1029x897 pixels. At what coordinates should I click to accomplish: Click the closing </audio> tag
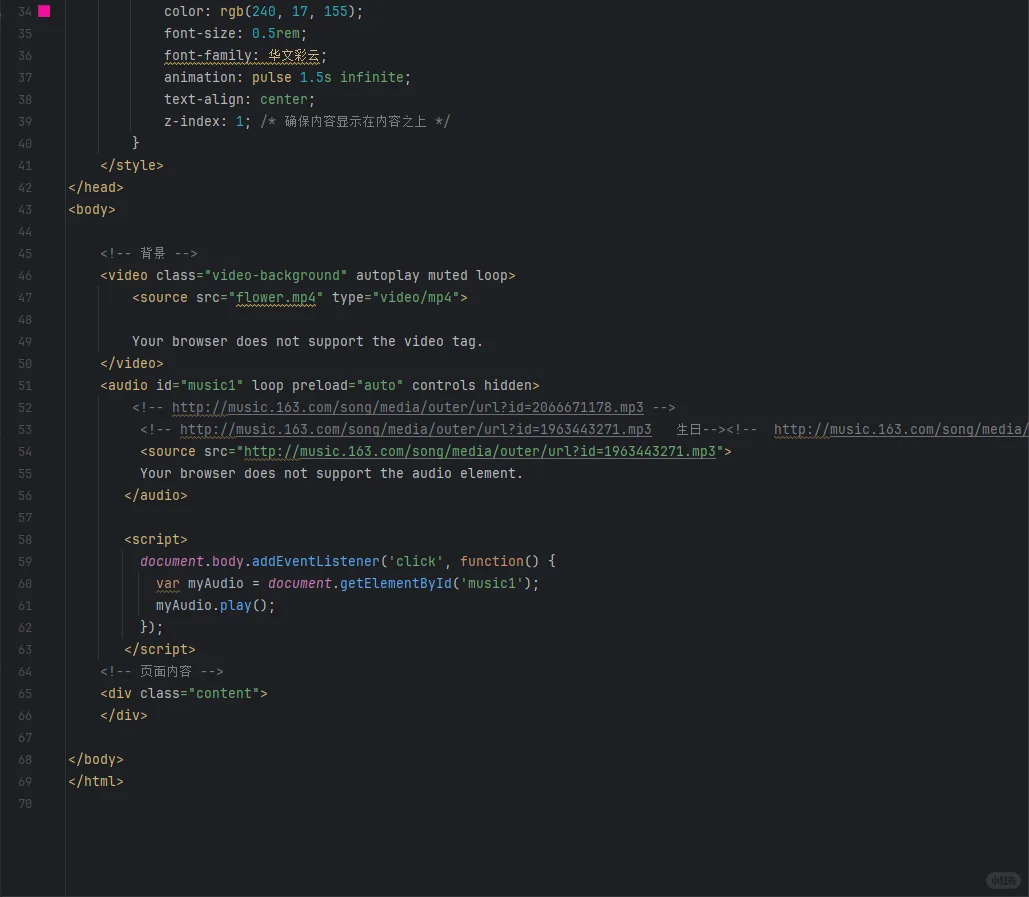(156, 495)
